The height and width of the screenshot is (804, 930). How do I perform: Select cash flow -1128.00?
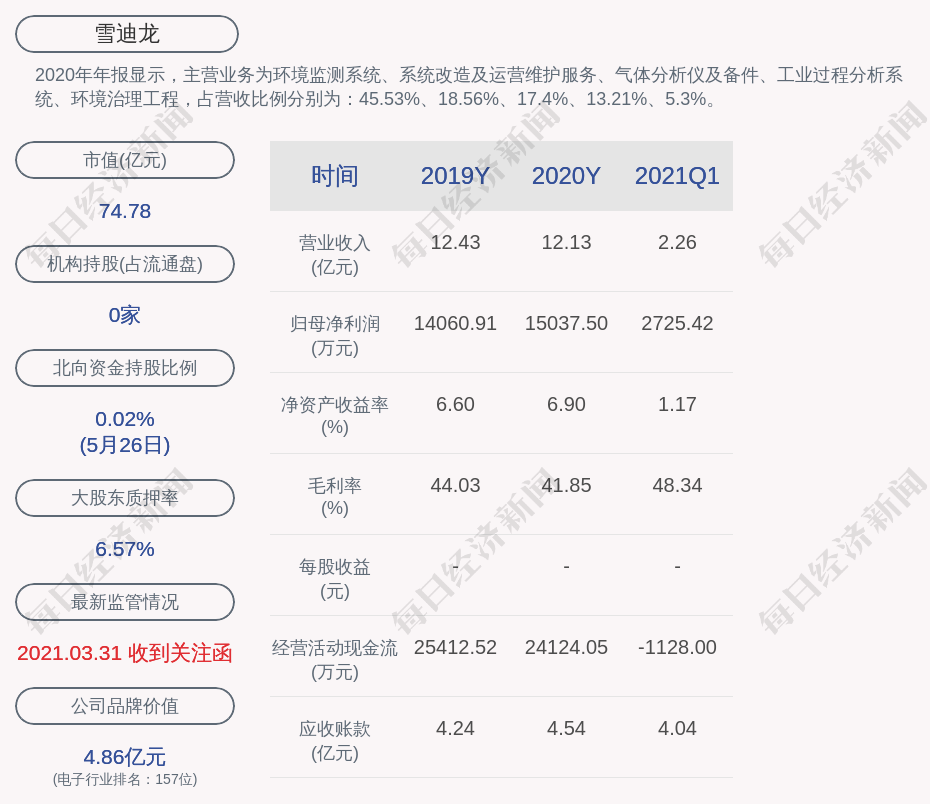point(677,647)
